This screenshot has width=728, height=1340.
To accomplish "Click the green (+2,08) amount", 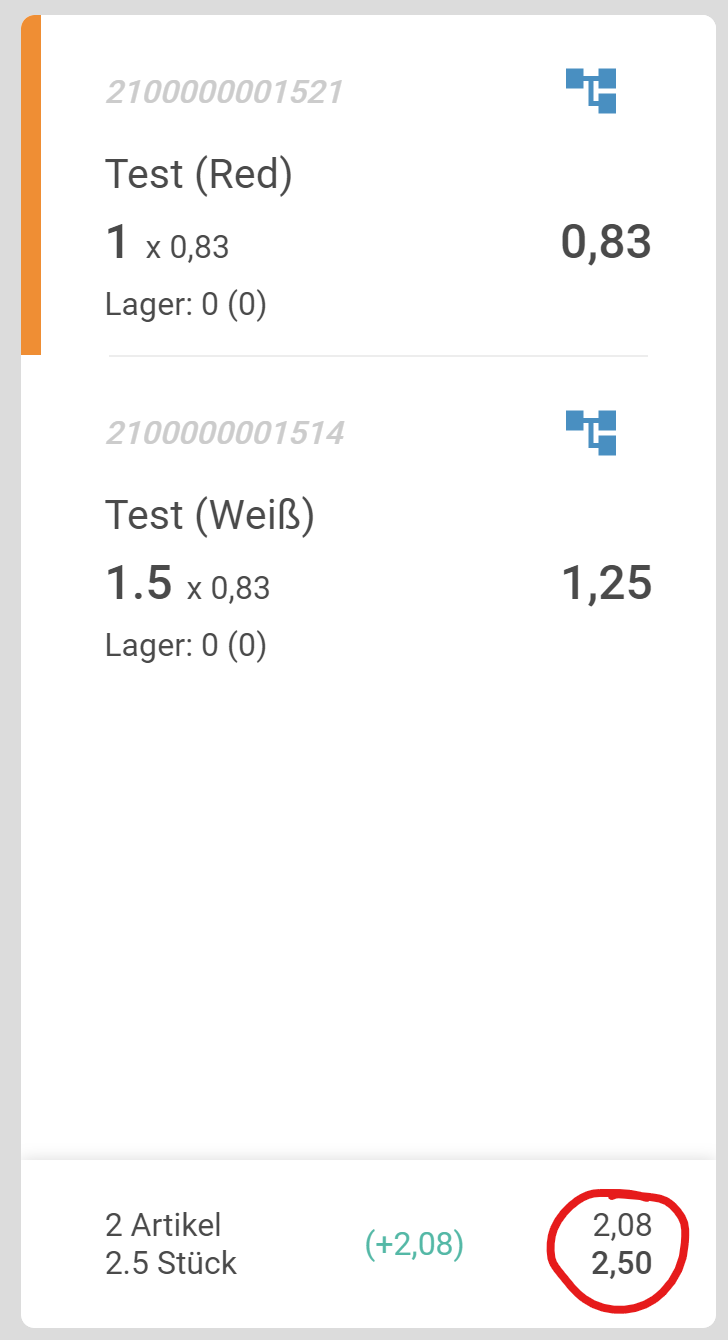I will tap(414, 1244).
